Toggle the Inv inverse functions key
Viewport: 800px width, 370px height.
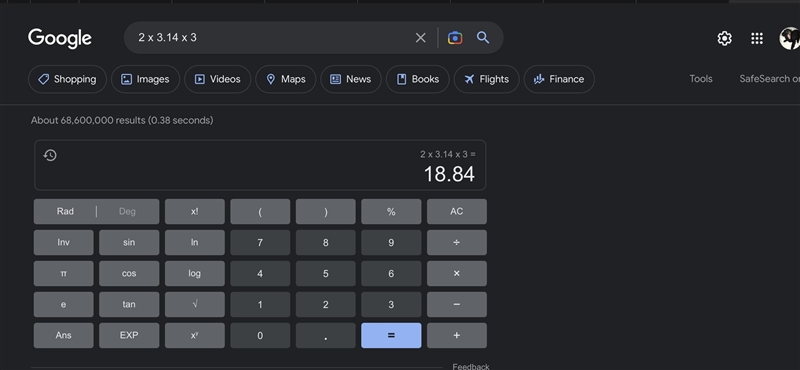(x=63, y=242)
